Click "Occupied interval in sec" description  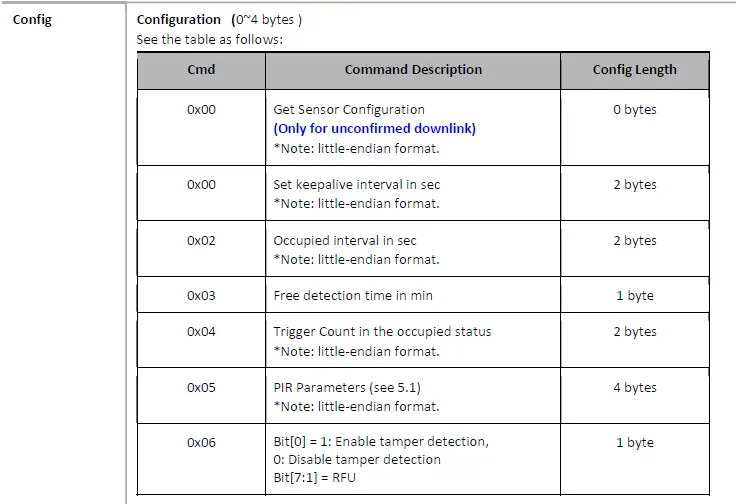[x=345, y=241]
